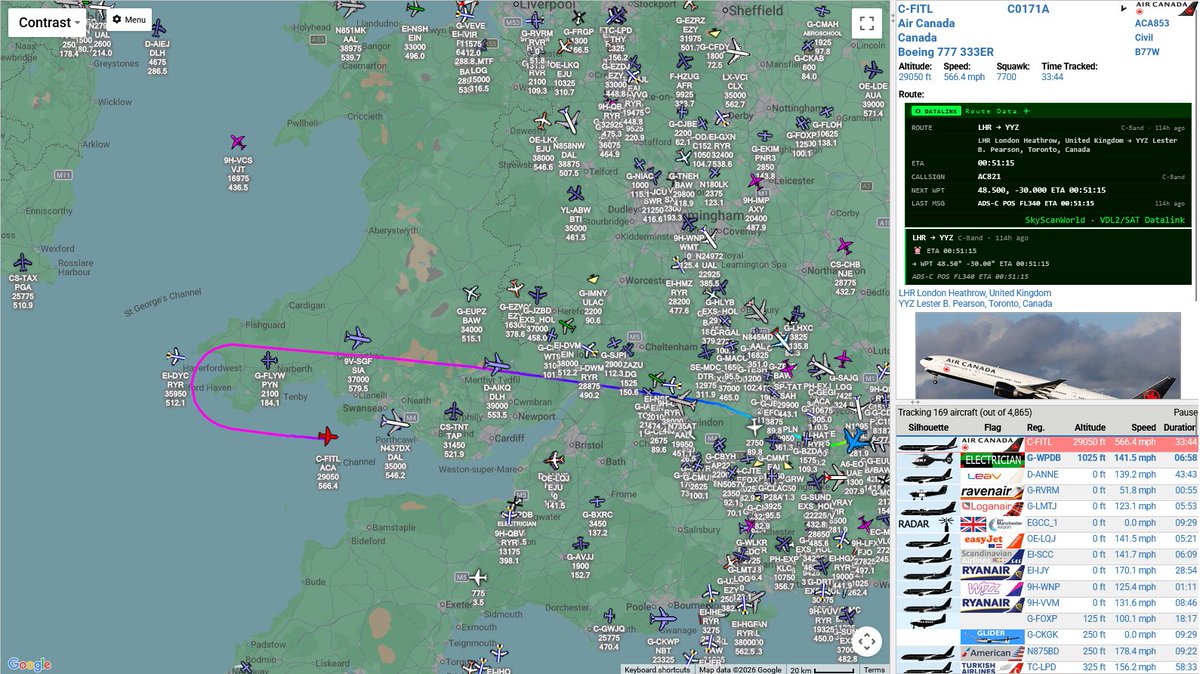
Task: Click the Wizz logo in 9H-WNP row
Action: [x=992, y=587]
